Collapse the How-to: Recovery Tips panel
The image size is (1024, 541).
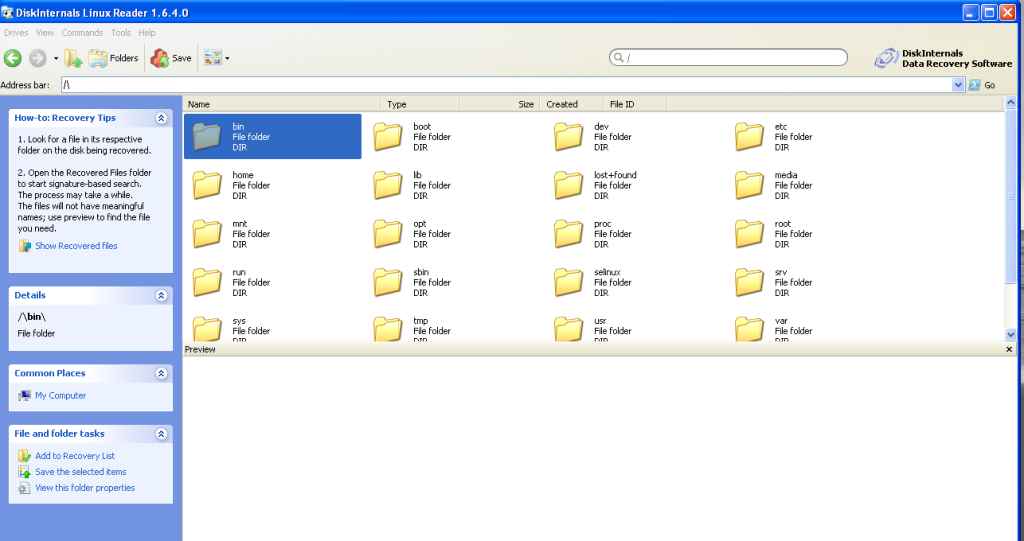click(161, 118)
